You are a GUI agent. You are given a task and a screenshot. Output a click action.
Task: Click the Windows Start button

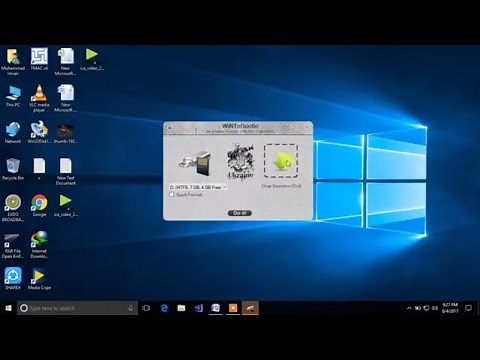(x=8, y=308)
